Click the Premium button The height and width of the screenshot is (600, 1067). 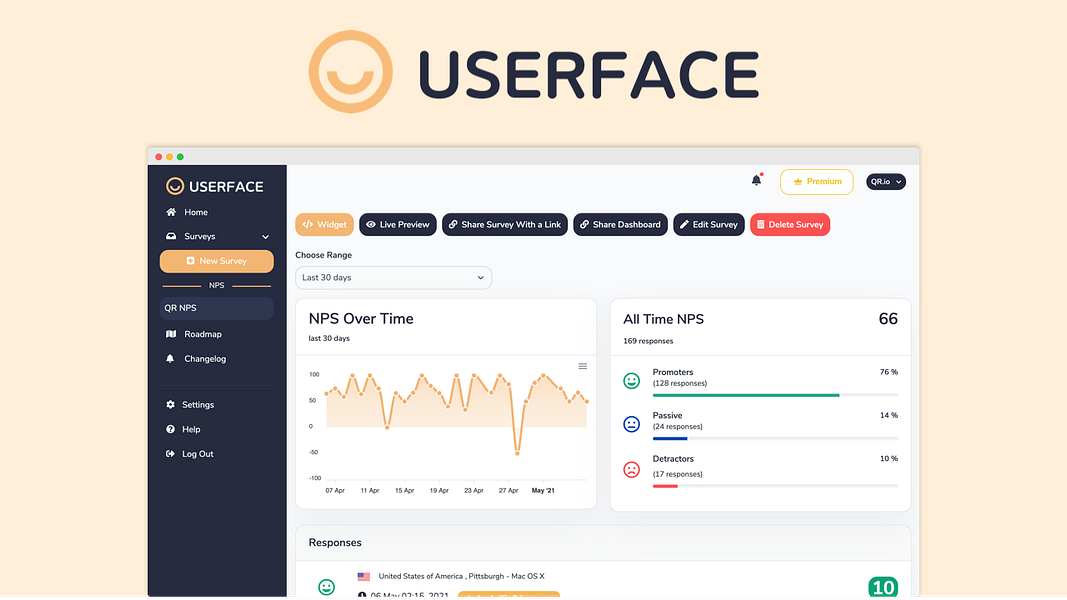click(816, 181)
